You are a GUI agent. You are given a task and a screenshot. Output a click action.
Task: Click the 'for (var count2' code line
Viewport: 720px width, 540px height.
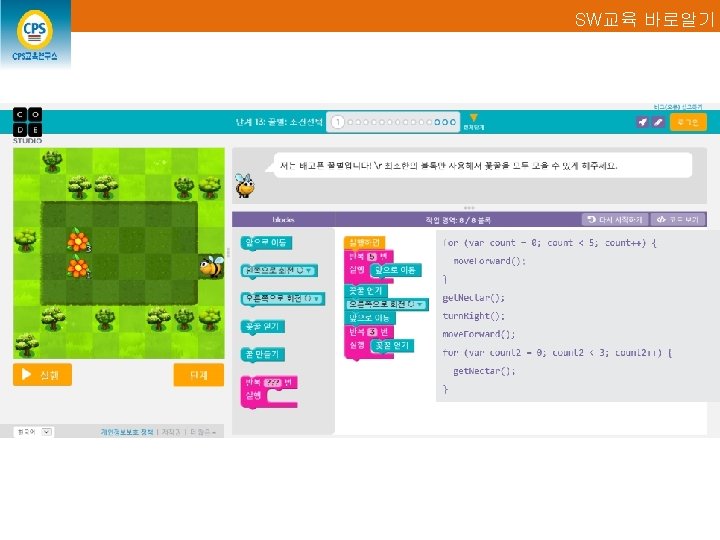557,353
